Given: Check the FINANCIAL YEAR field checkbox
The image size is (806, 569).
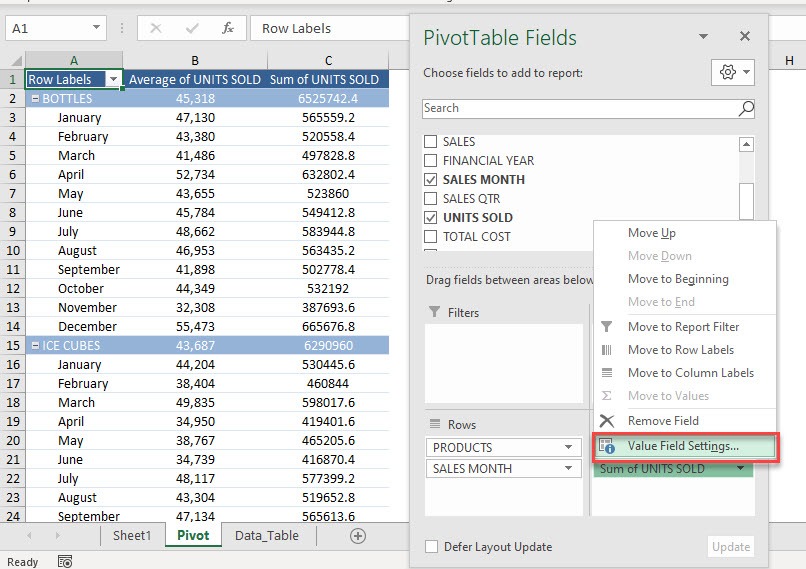Looking at the screenshot, I should [430, 160].
